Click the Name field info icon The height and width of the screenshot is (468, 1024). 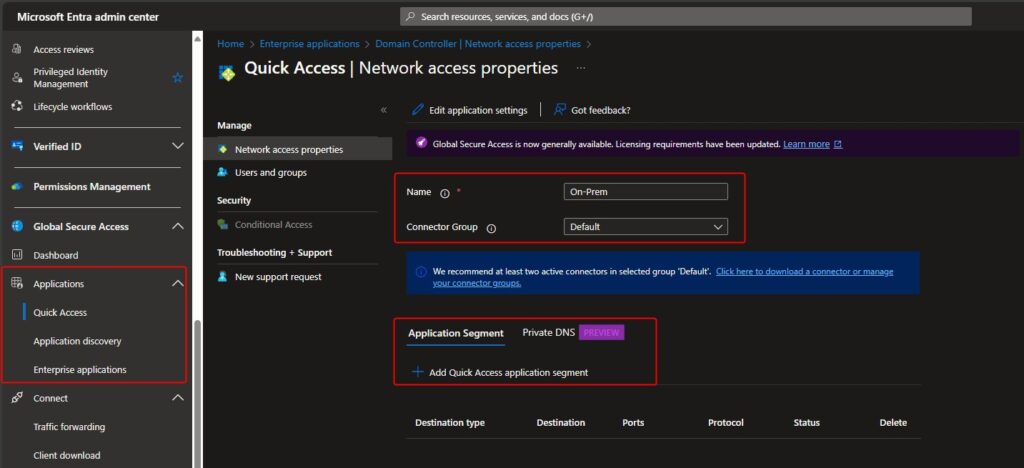coord(445,193)
